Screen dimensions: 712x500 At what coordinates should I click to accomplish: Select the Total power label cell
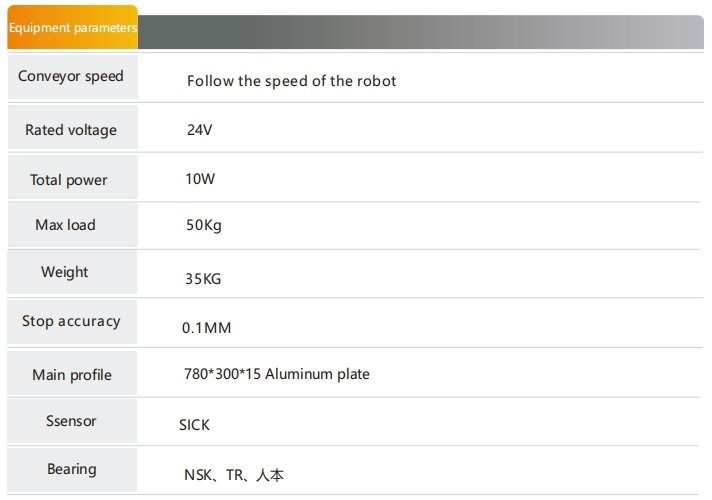[x=73, y=177]
